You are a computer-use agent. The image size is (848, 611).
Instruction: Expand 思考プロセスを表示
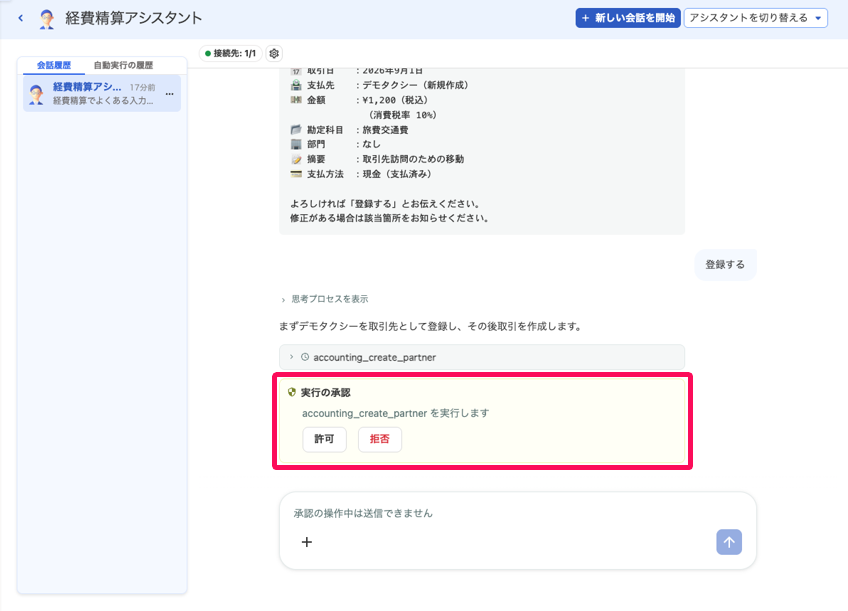324,299
